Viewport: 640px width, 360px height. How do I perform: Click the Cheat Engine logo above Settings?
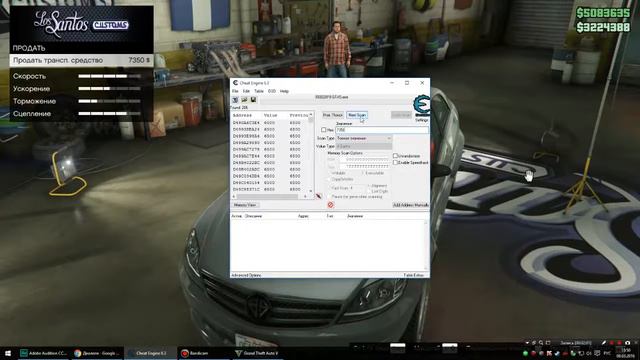coord(421,105)
